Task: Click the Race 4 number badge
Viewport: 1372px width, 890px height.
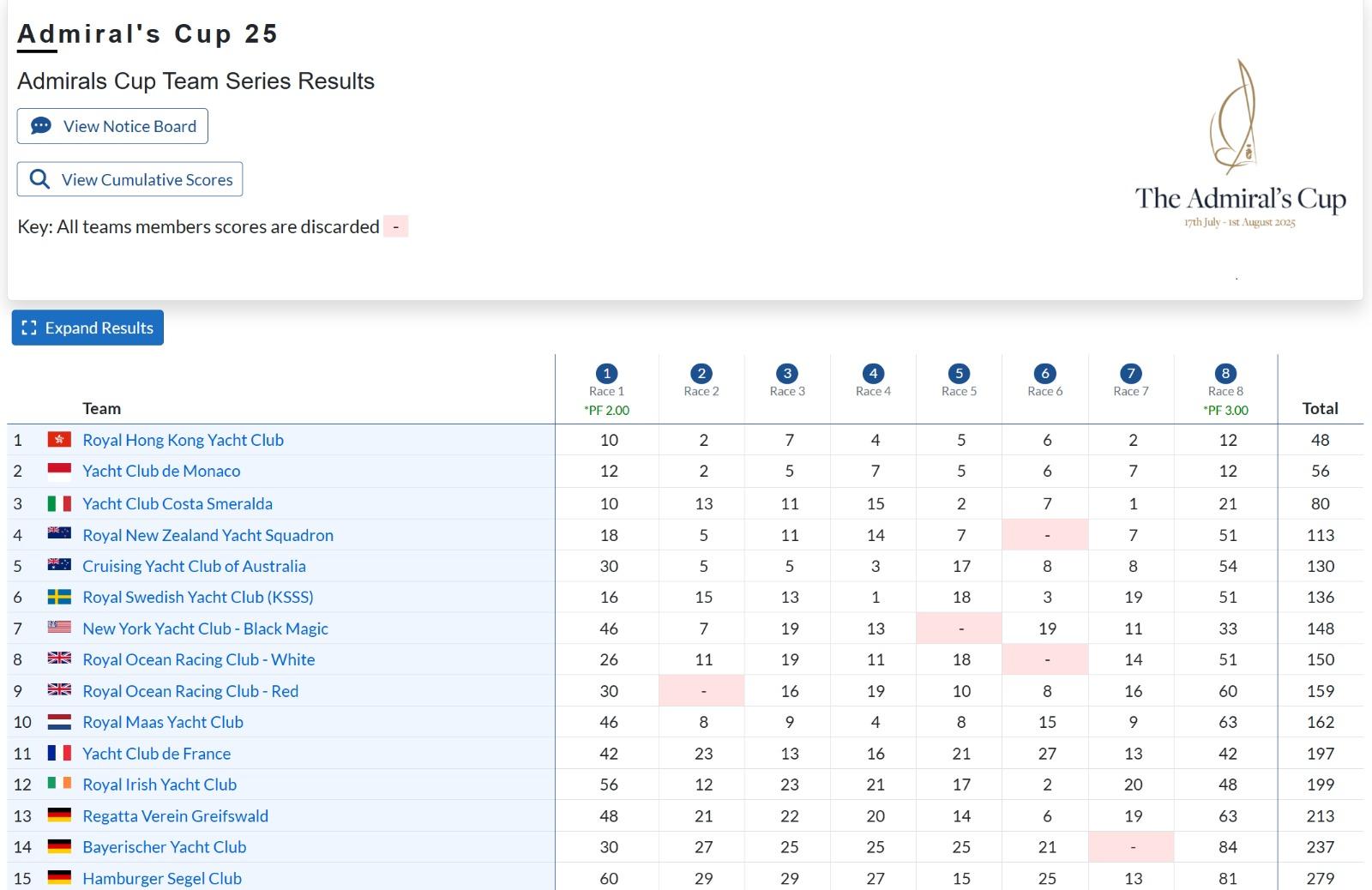Action: click(x=873, y=373)
